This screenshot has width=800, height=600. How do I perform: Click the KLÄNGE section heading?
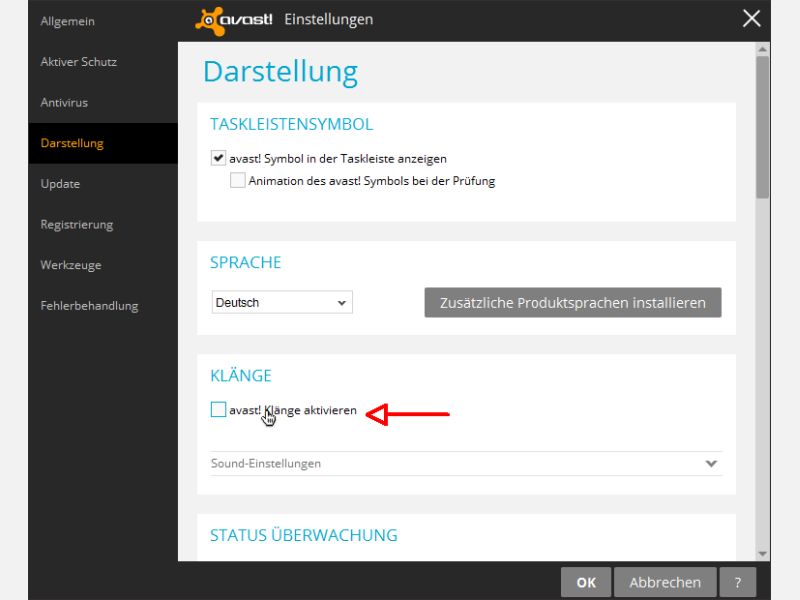tap(241, 375)
